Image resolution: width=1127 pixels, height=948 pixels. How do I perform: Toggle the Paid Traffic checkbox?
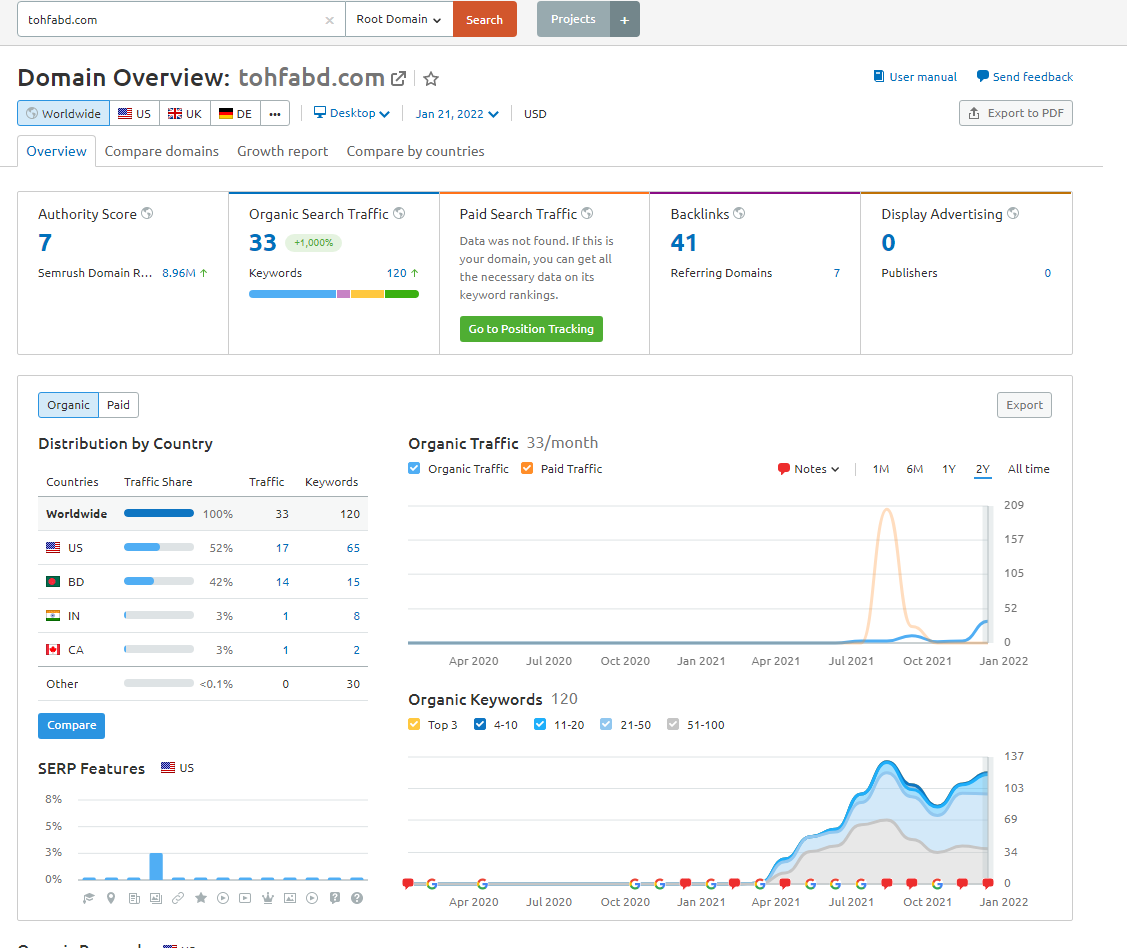[527, 469]
